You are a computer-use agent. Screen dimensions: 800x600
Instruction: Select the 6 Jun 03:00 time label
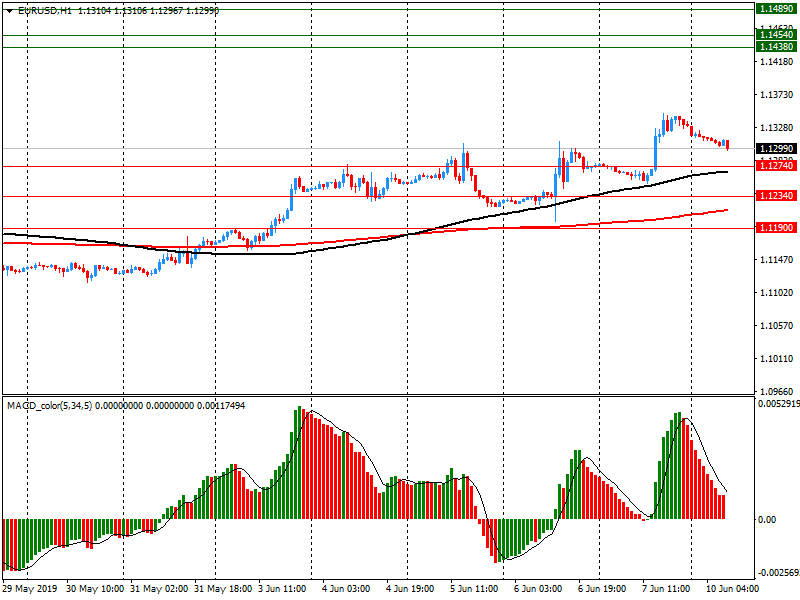(538, 589)
